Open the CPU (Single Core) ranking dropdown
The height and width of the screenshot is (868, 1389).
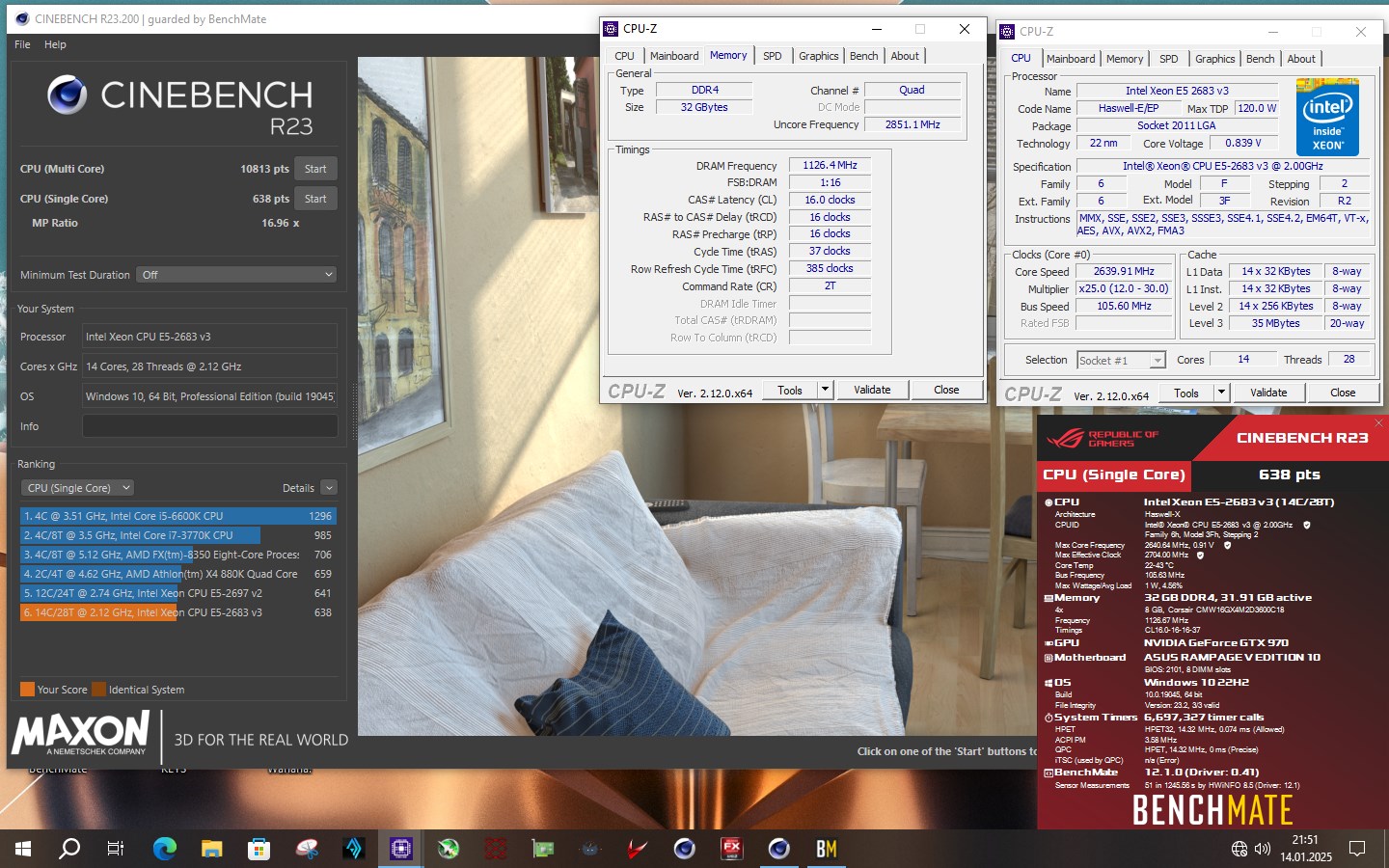[x=78, y=488]
